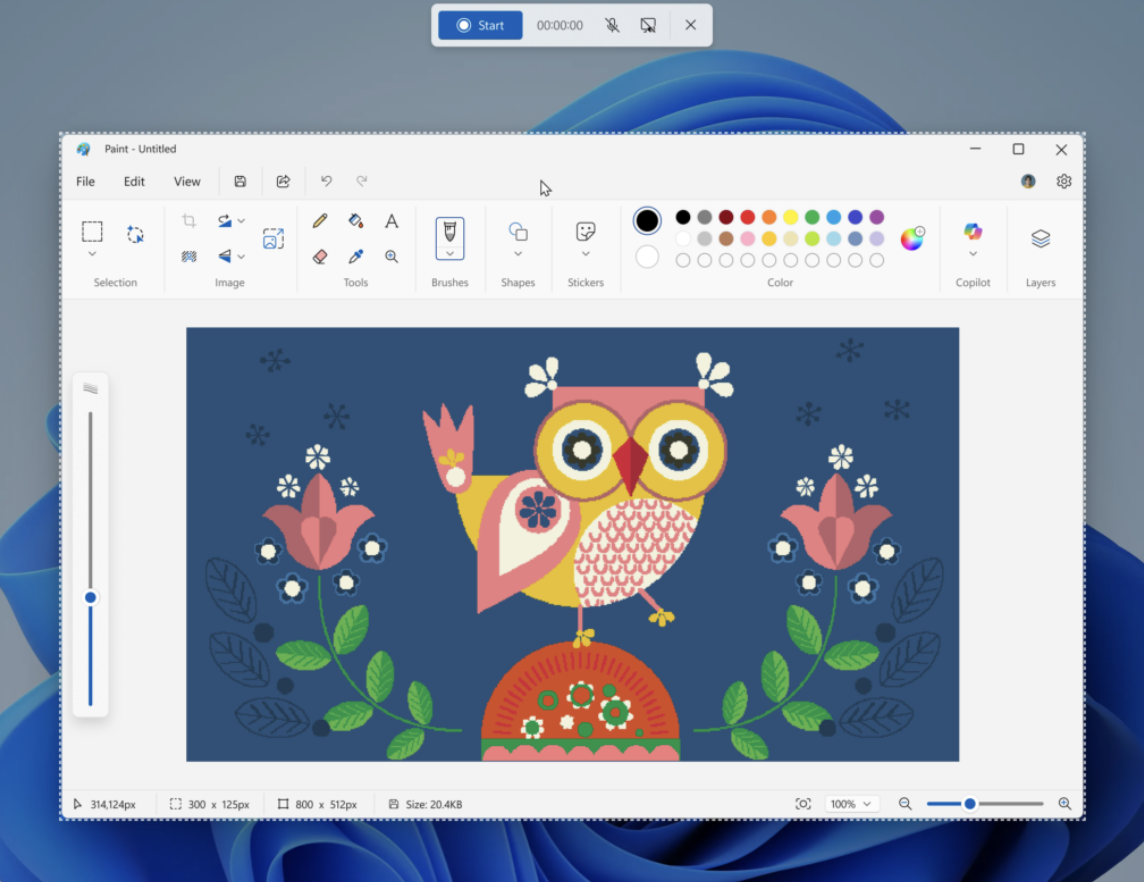Click the Fit to window icon
1144x882 pixels.
[x=803, y=804]
